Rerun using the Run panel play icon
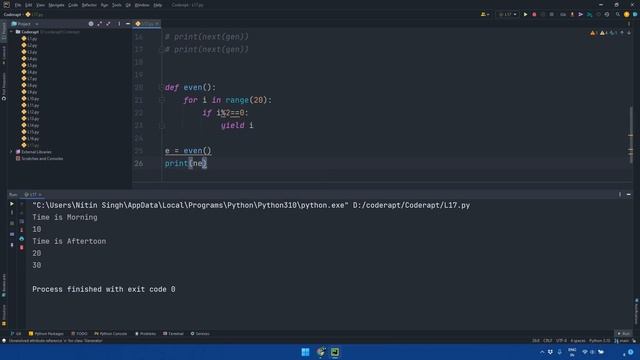Viewport: 640px width, 360px height. 12,204
